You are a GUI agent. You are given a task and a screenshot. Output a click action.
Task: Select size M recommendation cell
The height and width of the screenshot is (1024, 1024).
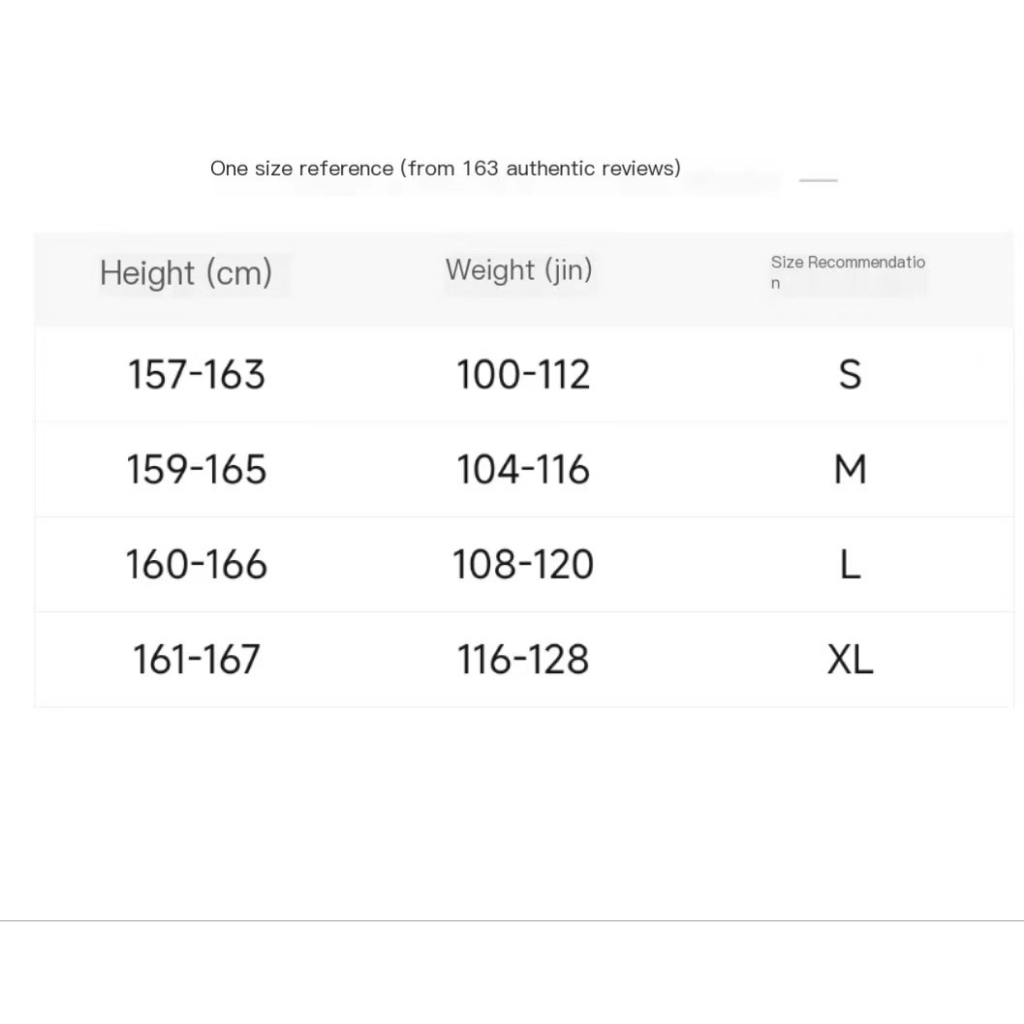(850, 470)
